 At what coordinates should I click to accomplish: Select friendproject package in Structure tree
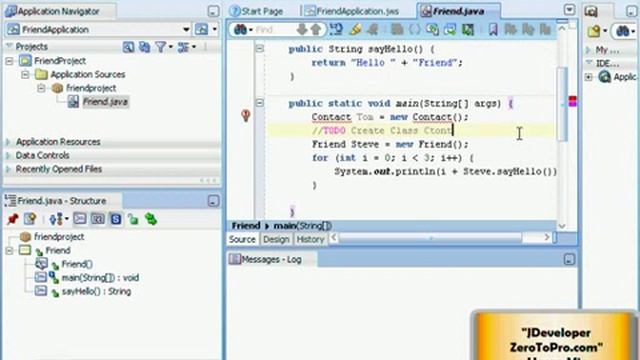point(59,237)
